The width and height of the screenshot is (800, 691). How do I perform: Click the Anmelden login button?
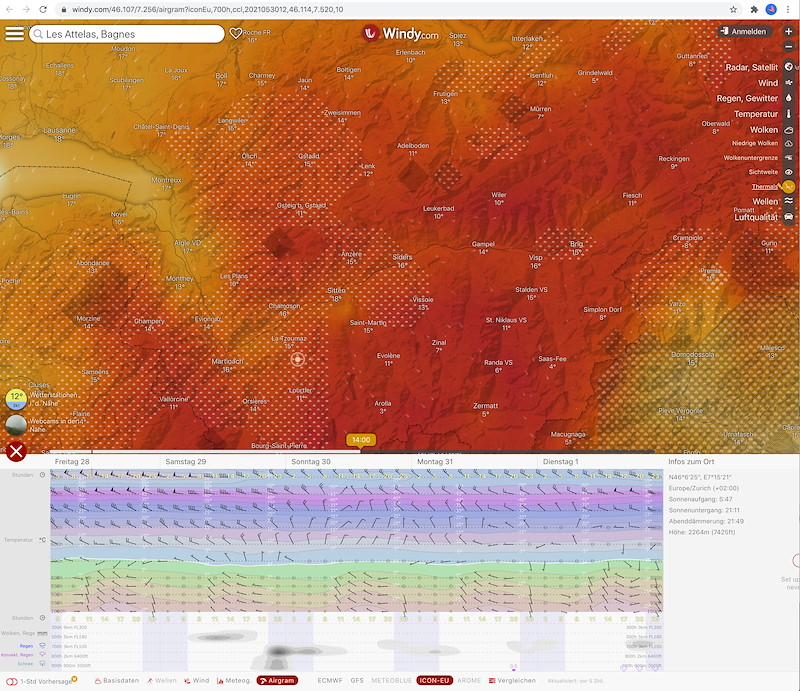743,32
